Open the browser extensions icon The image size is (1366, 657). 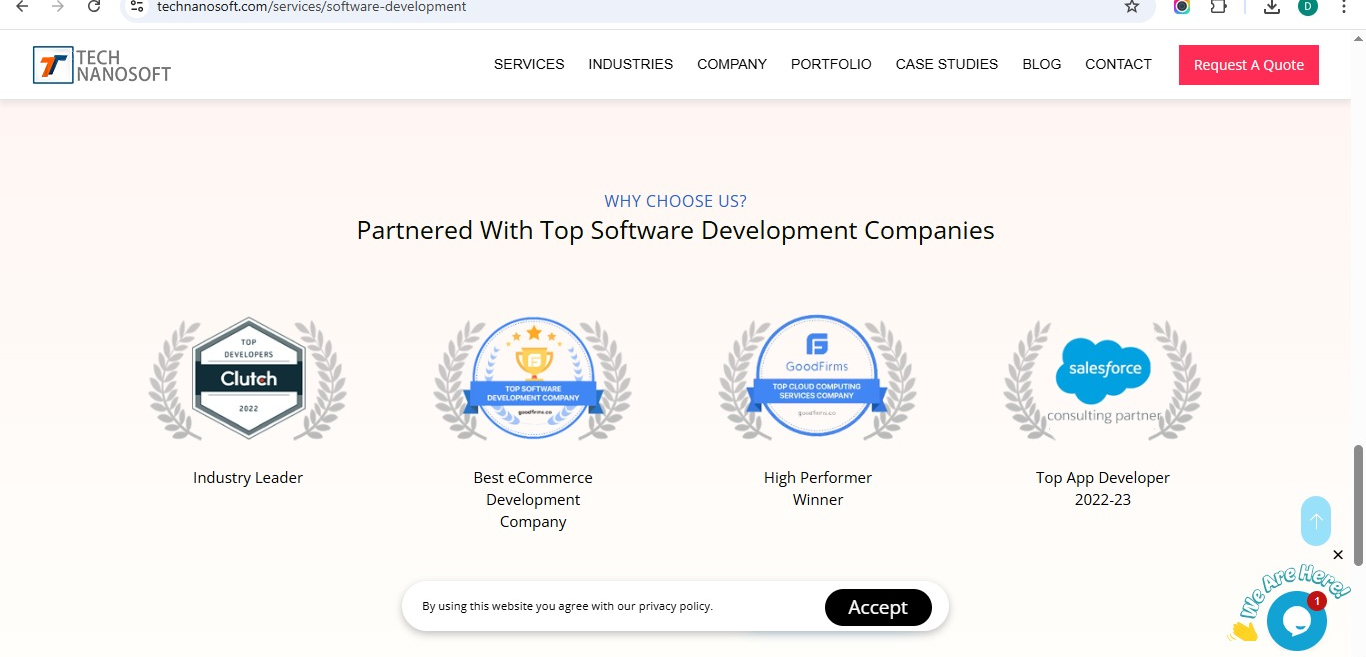point(1218,7)
